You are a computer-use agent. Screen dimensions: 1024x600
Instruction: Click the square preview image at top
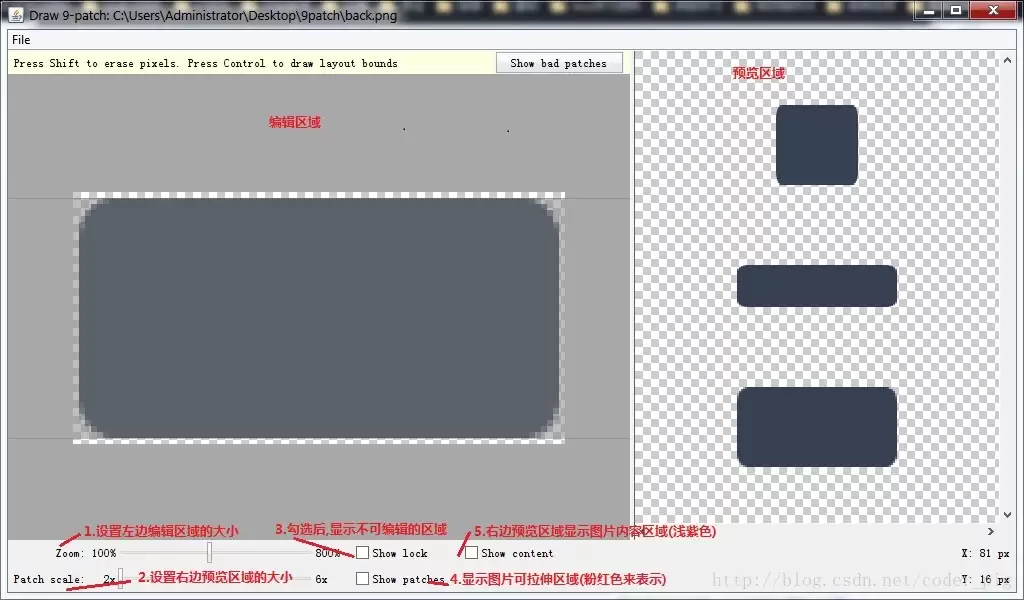click(x=817, y=145)
